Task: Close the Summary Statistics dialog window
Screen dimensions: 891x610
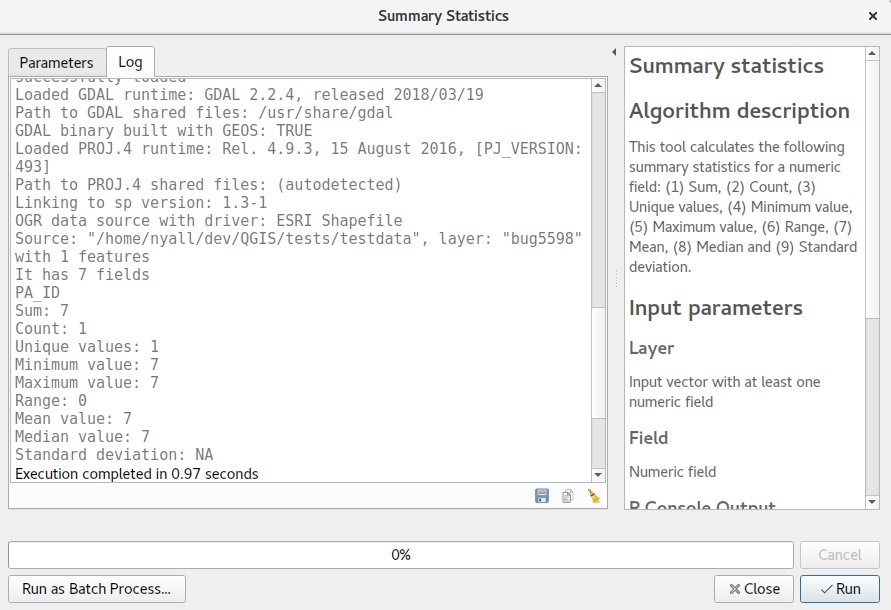Action: (x=873, y=16)
